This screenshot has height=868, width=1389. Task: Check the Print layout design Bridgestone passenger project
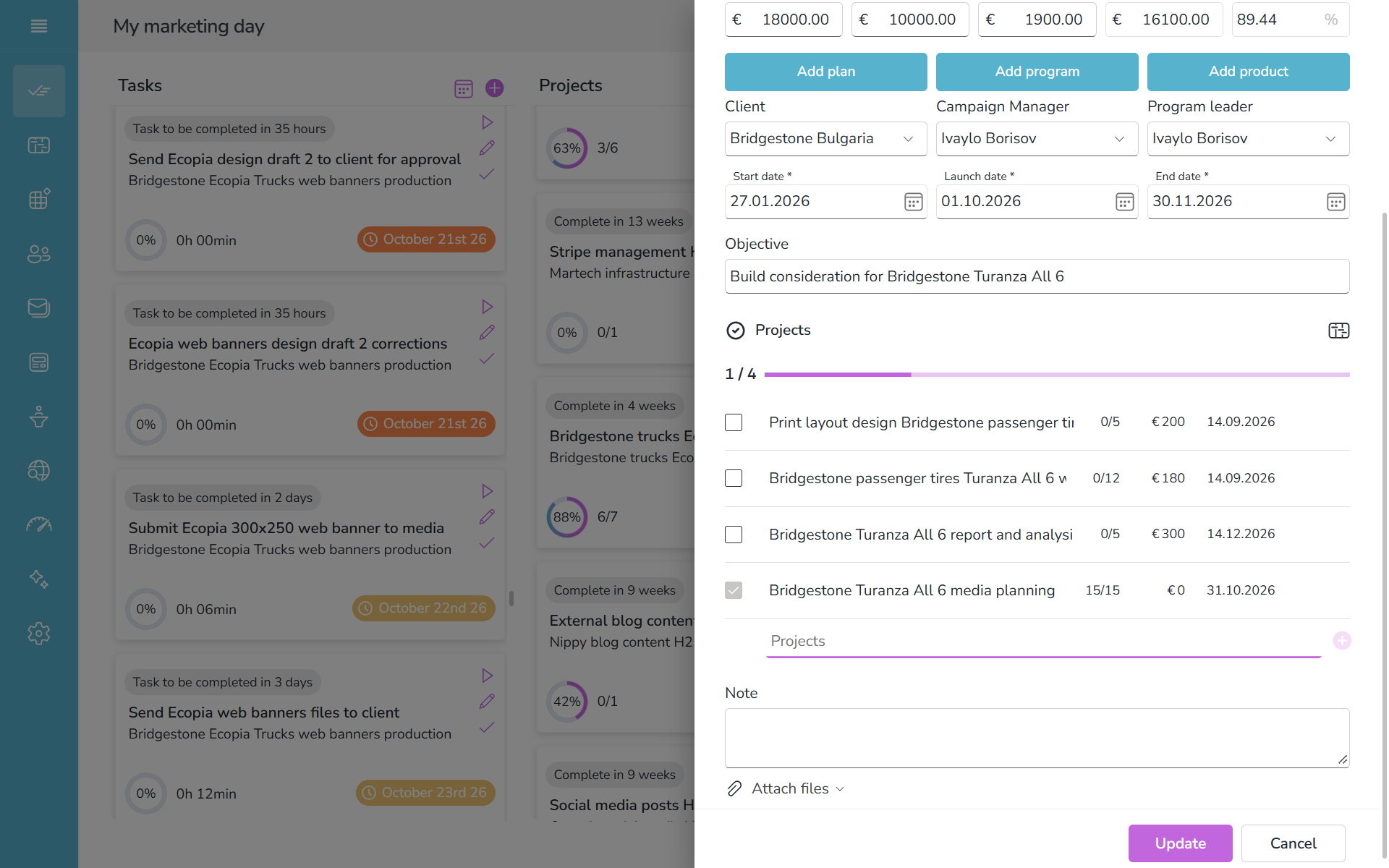tap(734, 422)
